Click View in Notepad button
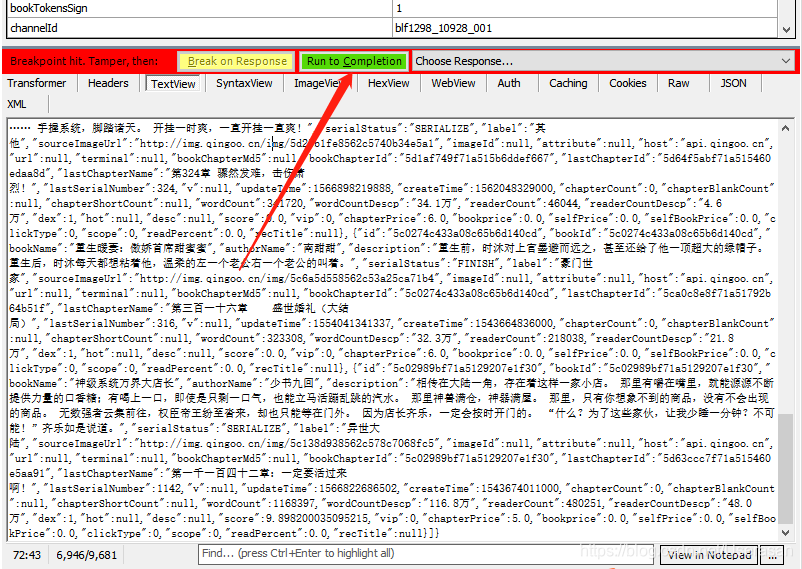The height and width of the screenshot is (569, 802). (x=709, y=555)
